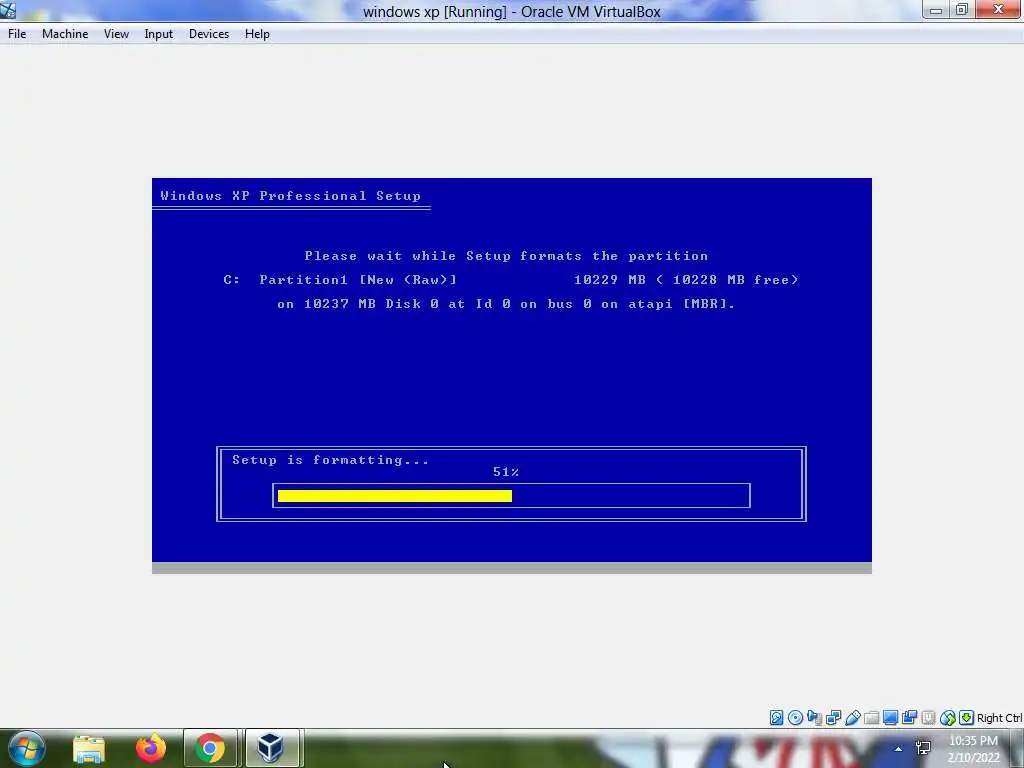The width and height of the screenshot is (1024, 768).
Task: Launch Firefox from the taskbar
Action: [151, 748]
